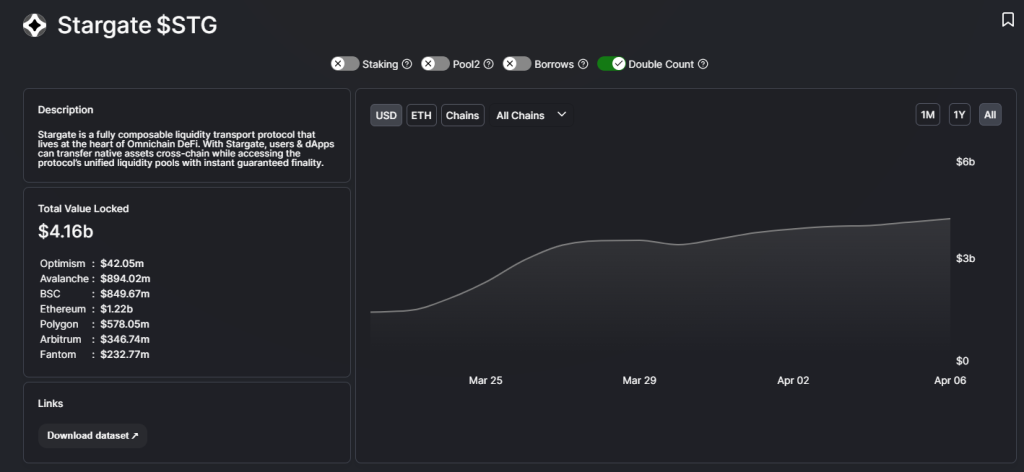Screen dimensions: 1024x472
Task: Click the Stargate $STG page title
Action: [137, 25]
